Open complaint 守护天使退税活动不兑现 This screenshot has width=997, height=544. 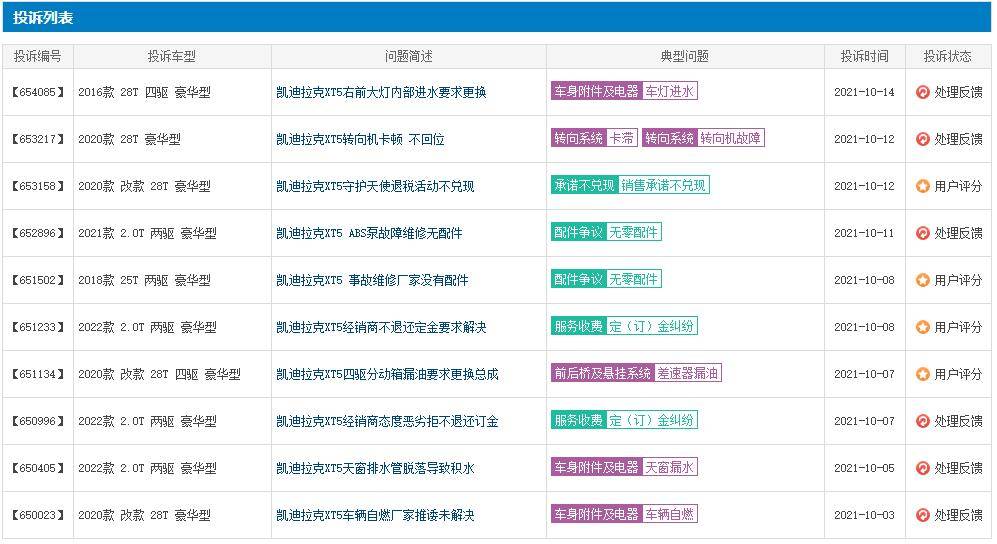(375, 186)
